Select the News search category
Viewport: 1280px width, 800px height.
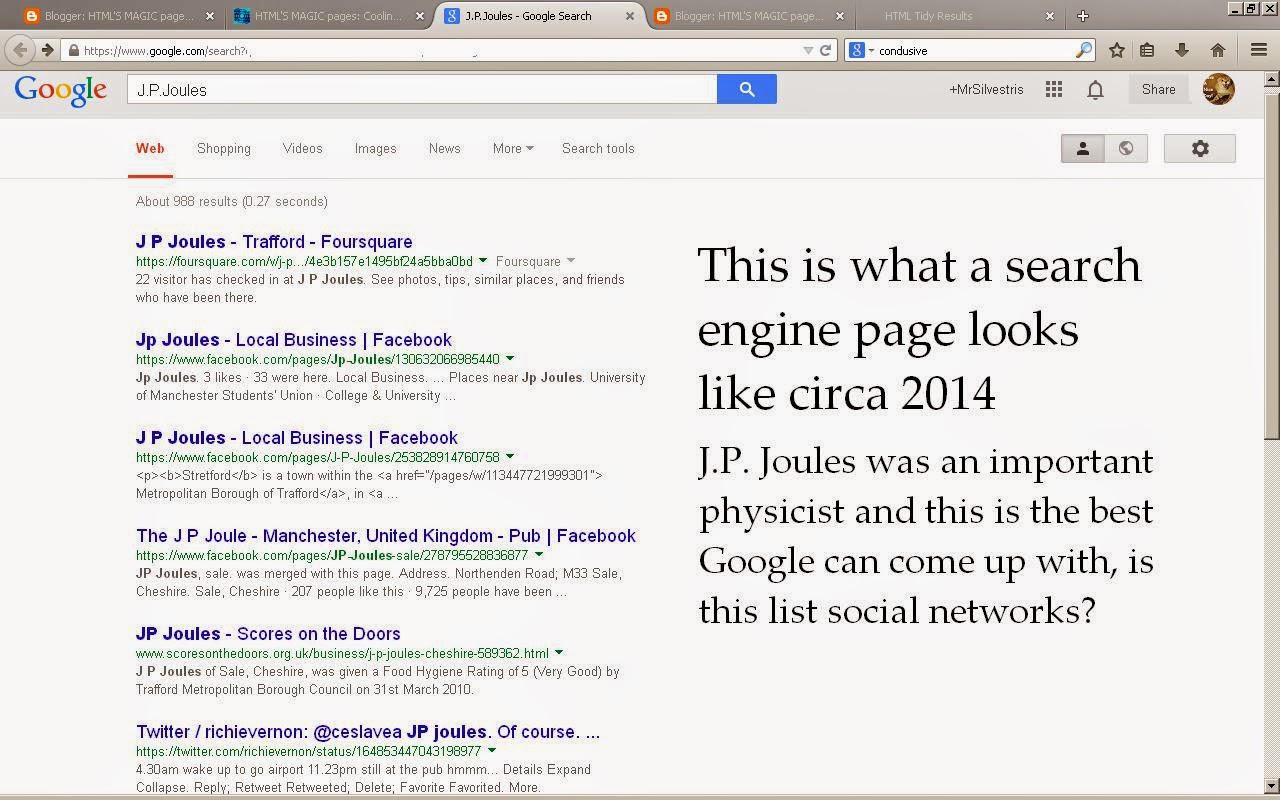444,148
